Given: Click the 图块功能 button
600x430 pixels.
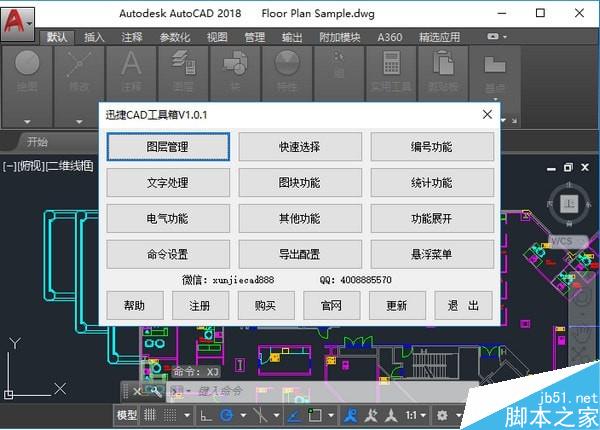Looking at the screenshot, I should [300, 182].
